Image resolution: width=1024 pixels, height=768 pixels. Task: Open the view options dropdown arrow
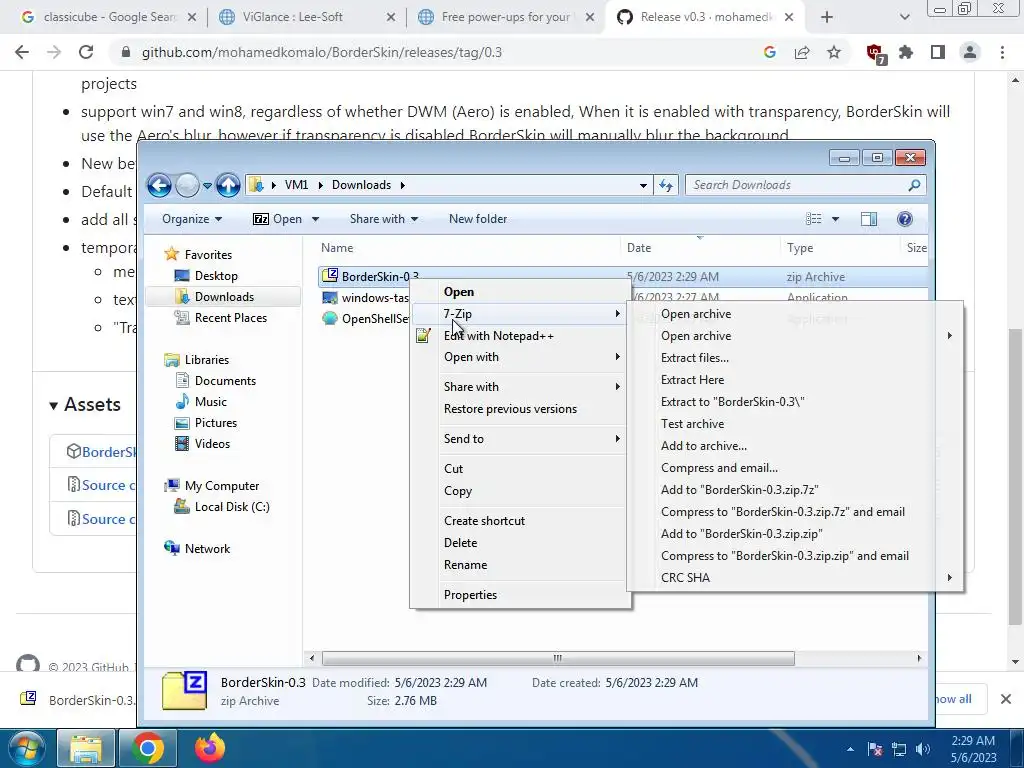click(x=835, y=219)
